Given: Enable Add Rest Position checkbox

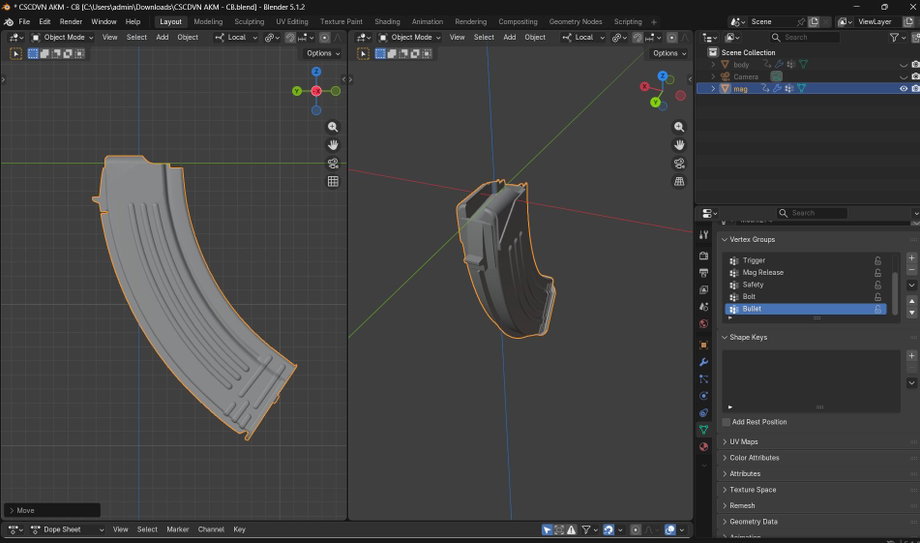Looking at the screenshot, I should [x=726, y=422].
